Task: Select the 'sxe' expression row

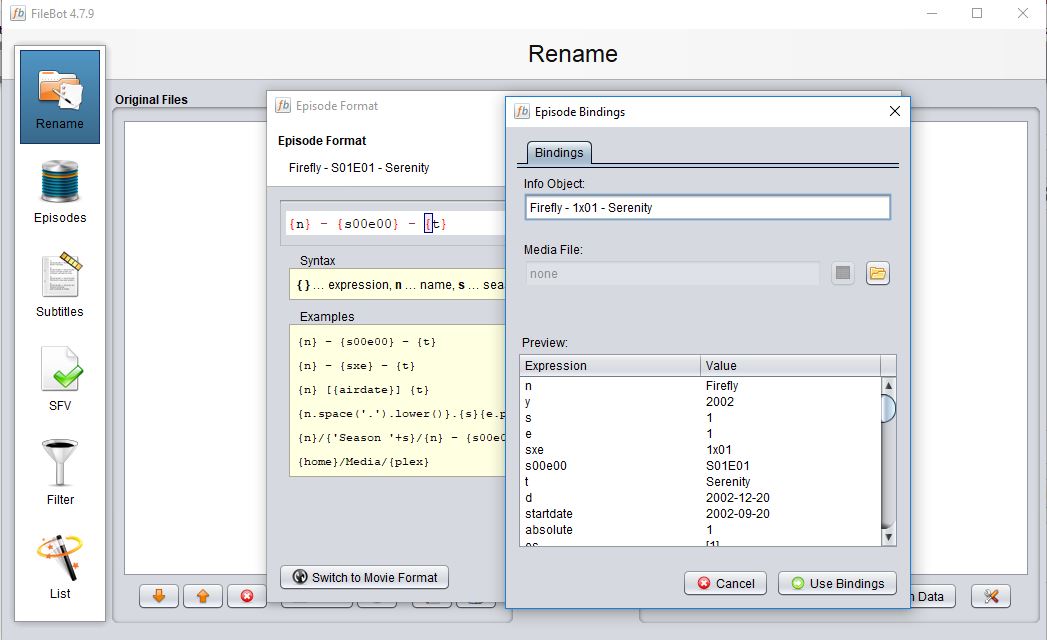Action: tap(700, 450)
